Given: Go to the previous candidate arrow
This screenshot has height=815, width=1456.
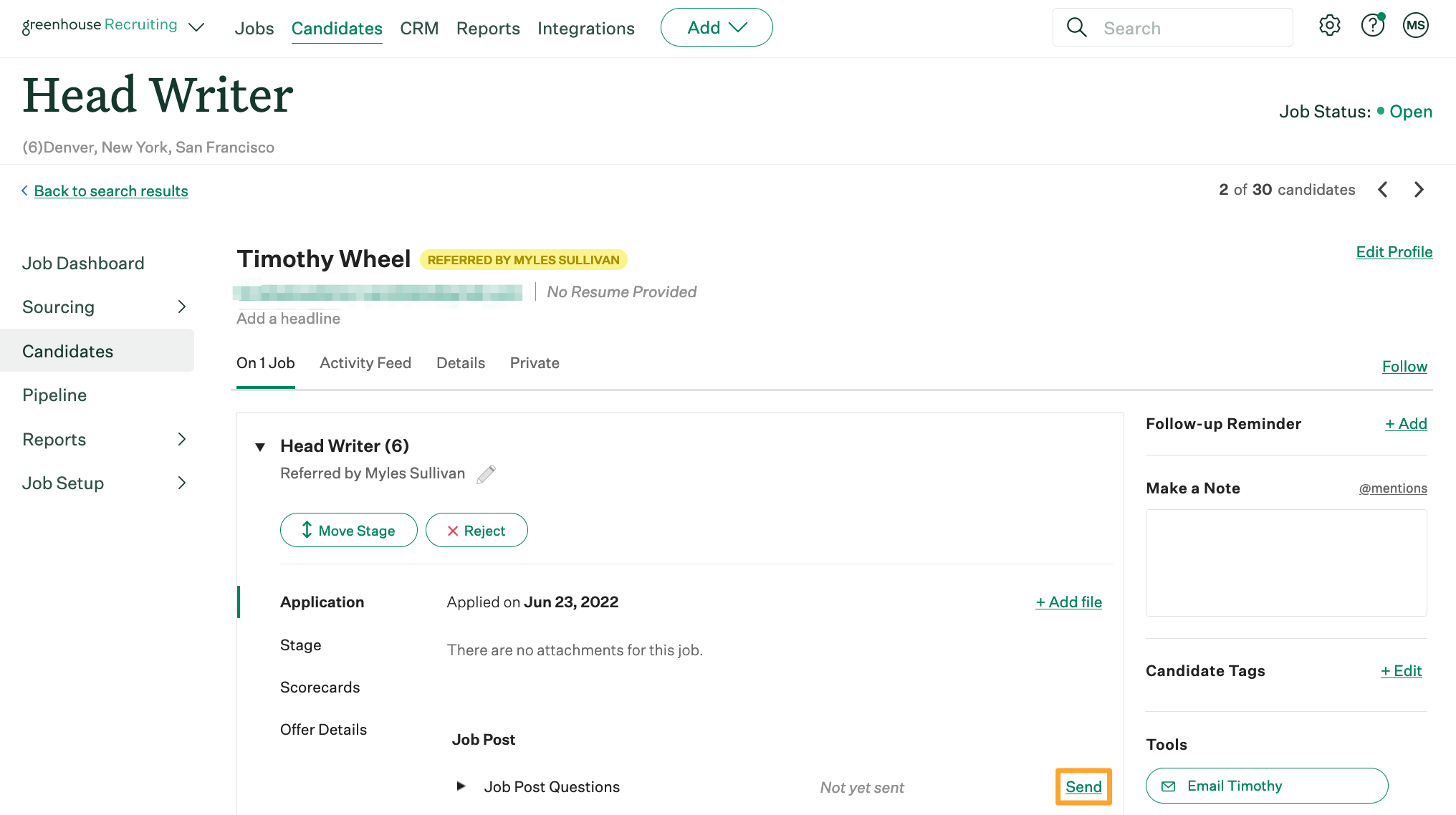Looking at the screenshot, I should click(x=1383, y=190).
